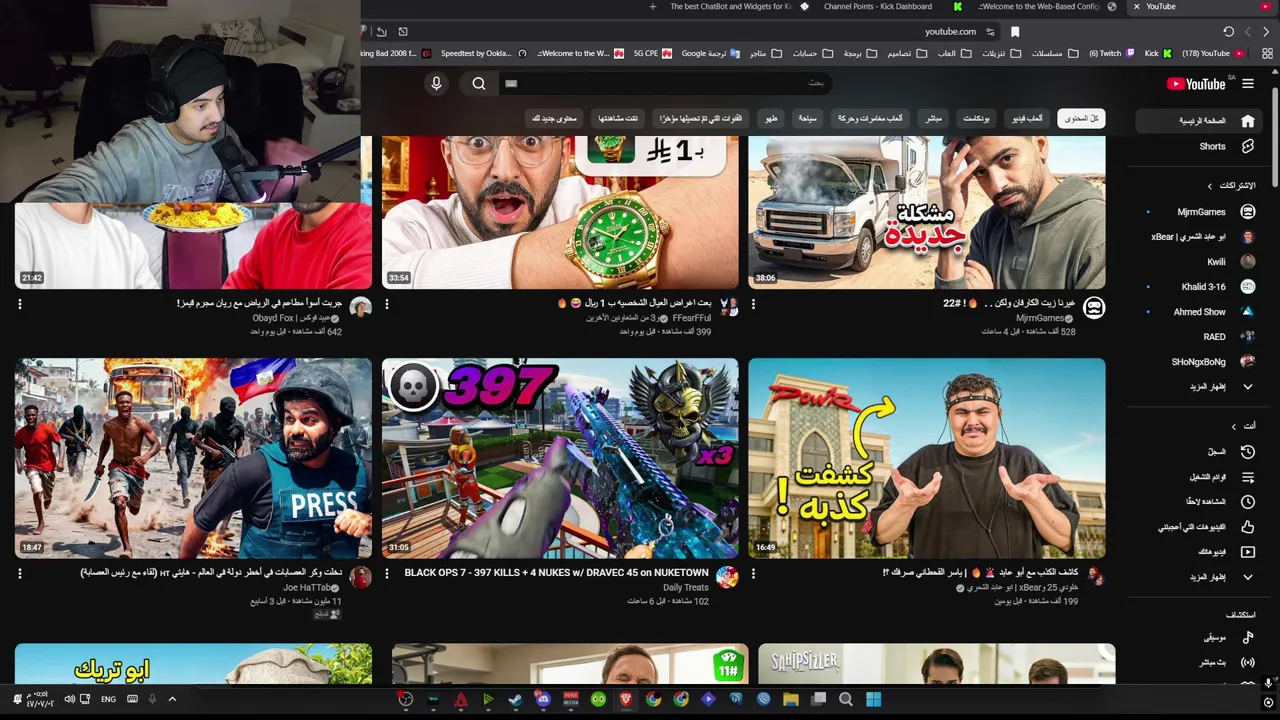The image size is (1280, 720).
Task: Open Joe HaTTab channel avatar
Action: (x=360, y=577)
